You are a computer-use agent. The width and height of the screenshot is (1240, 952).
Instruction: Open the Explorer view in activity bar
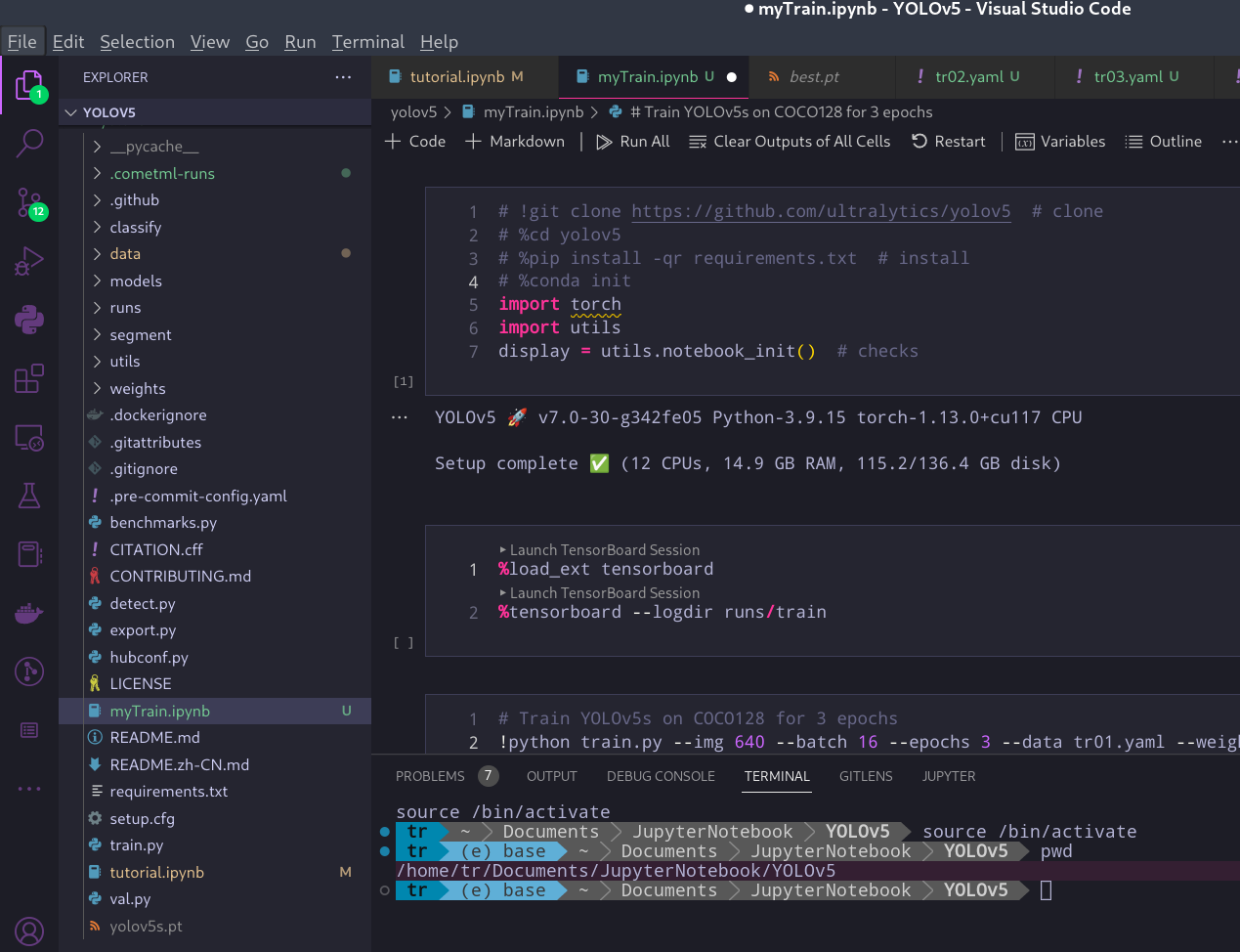tap(29, 86)
